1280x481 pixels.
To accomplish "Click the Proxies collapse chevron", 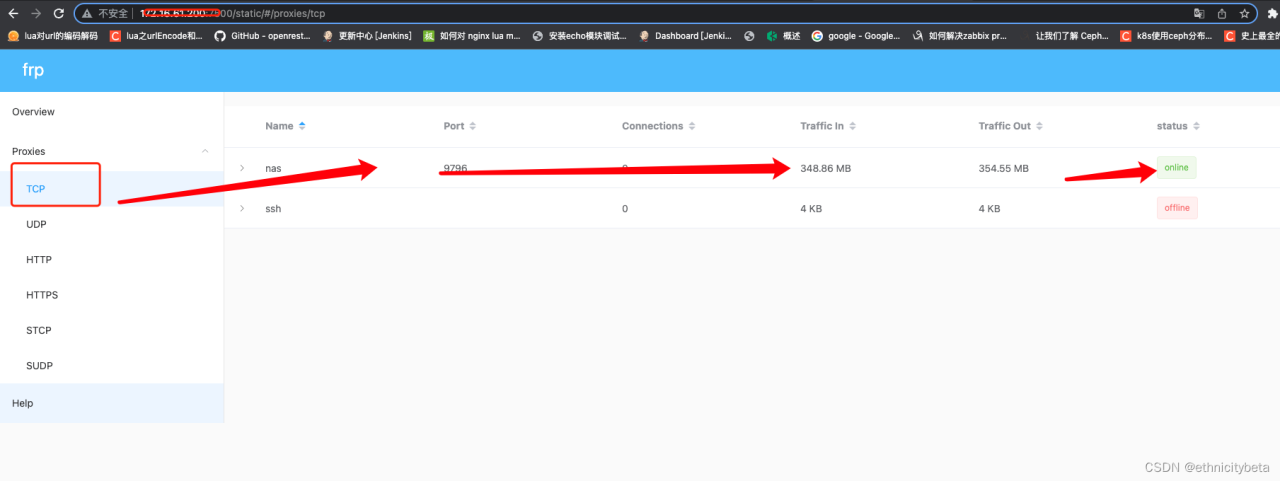I will (205, 151).
